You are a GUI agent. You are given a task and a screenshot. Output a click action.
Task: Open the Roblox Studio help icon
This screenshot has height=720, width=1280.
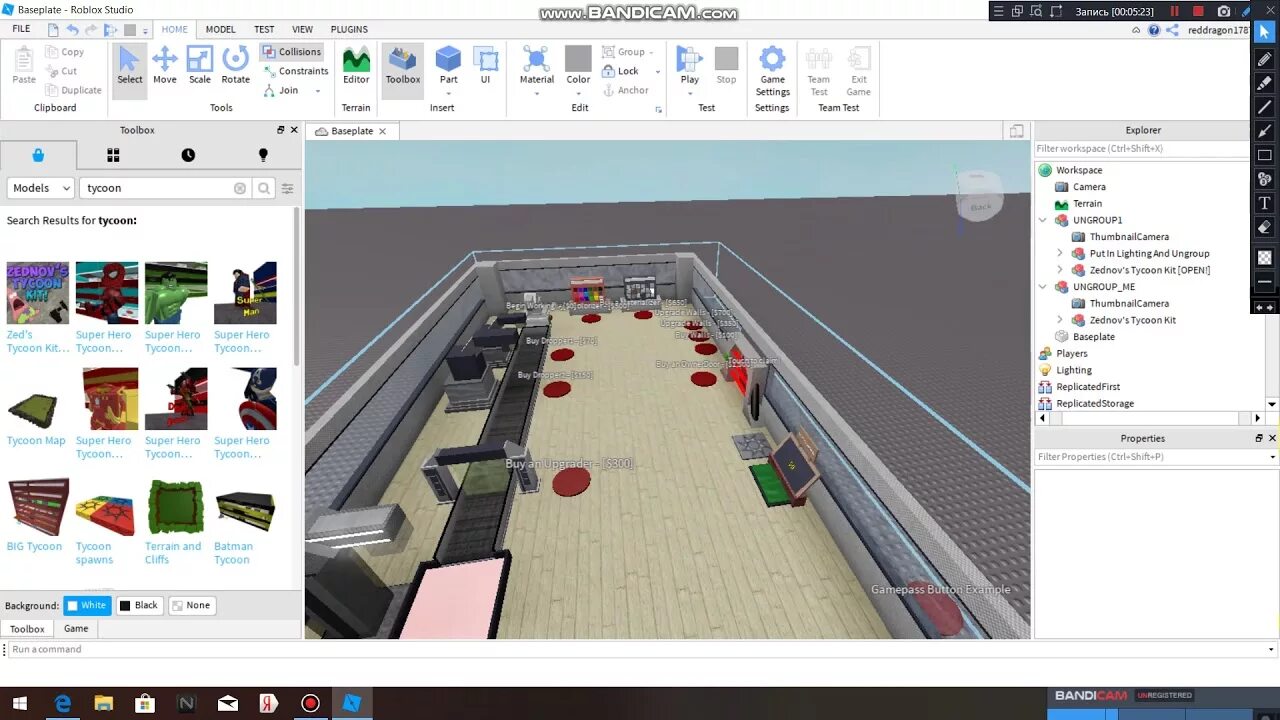click(1154, 30)
